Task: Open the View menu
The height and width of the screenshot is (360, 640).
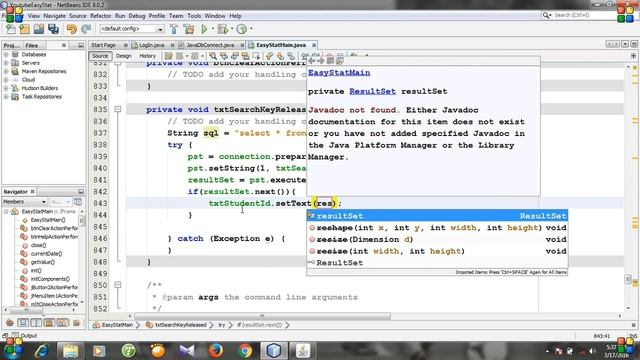Action: 33,16
